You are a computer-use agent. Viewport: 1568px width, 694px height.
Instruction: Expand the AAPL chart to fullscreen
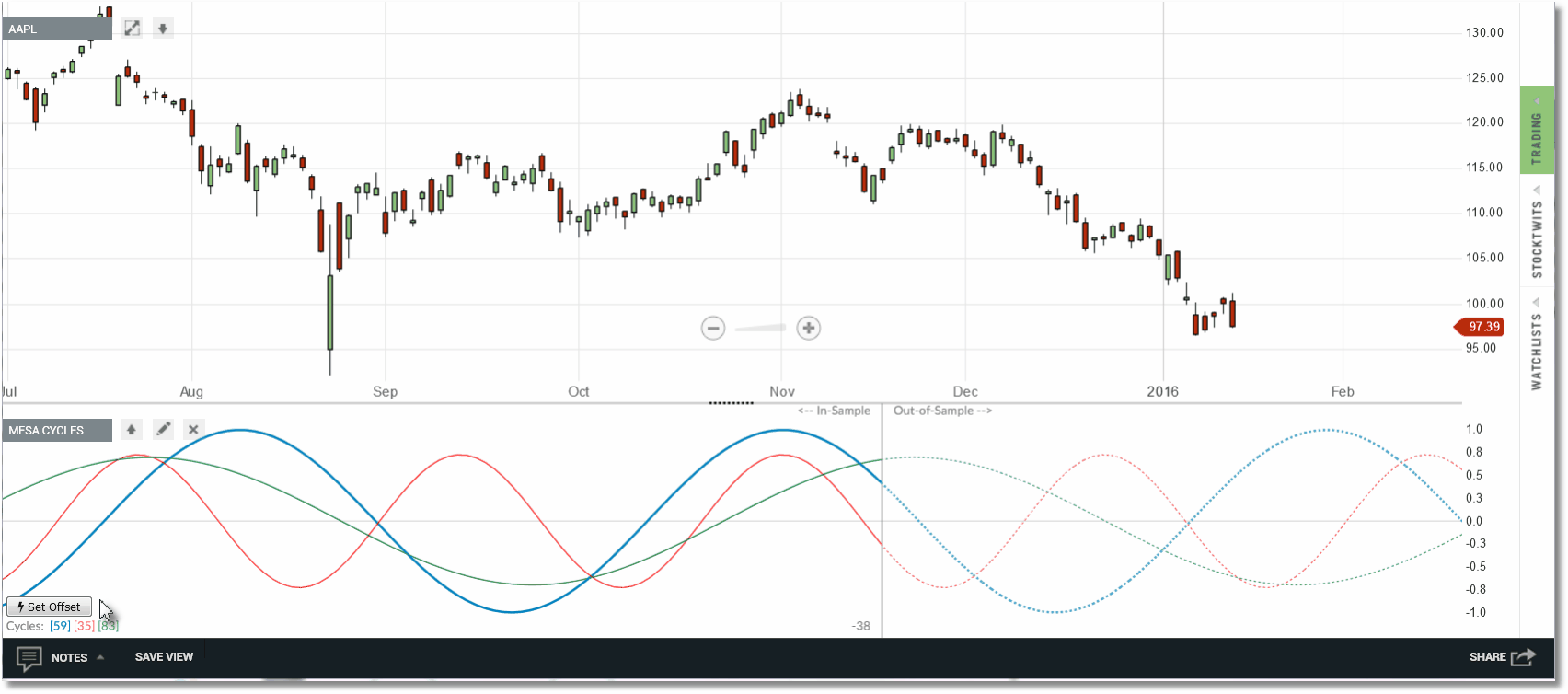pyautogui.click(x=133, y=29)
